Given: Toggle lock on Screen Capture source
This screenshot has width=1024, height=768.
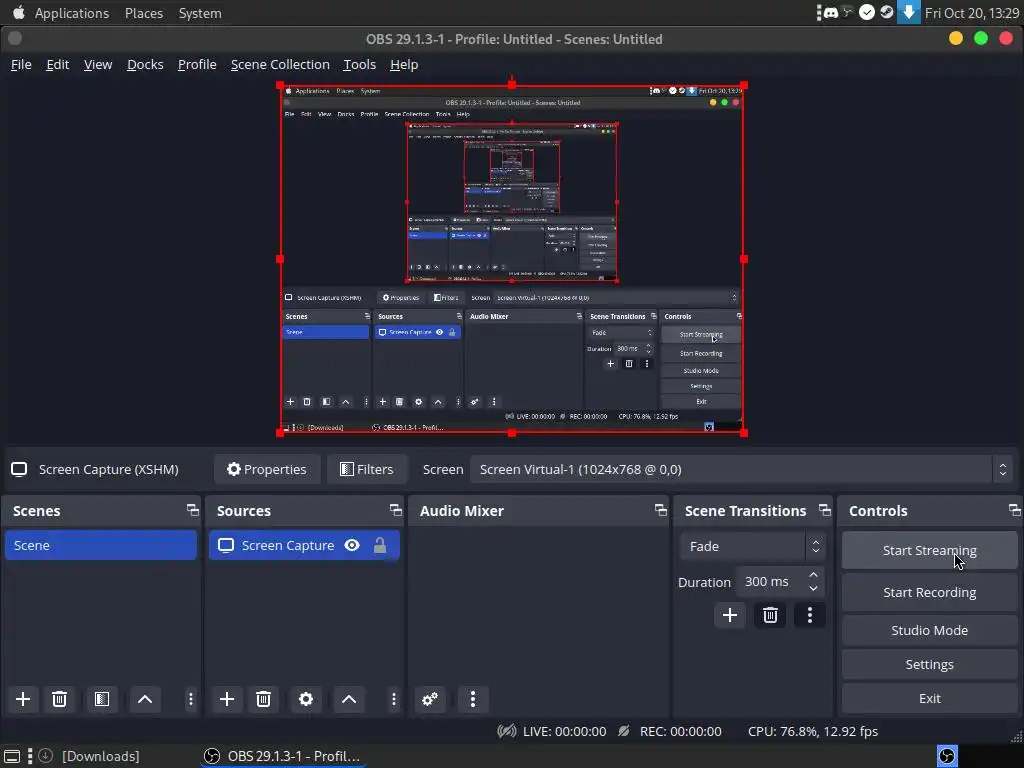Looking at the screenshot, I should point(379,545).
